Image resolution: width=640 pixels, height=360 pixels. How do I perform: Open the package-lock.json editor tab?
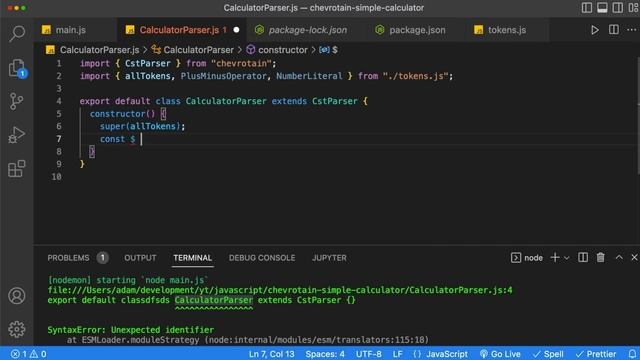307,30
